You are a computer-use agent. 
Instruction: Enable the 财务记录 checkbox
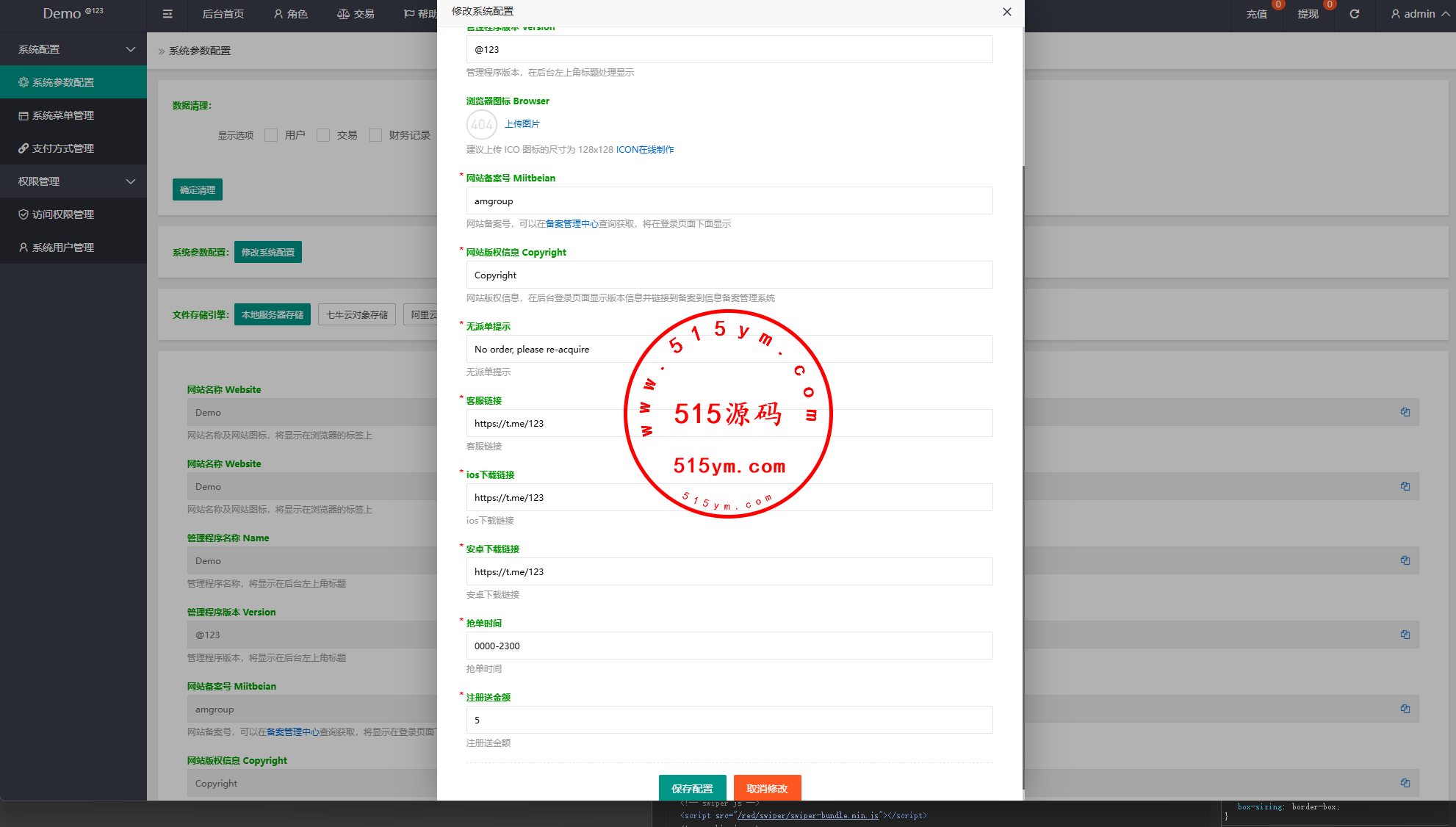(x=375, y=135)
